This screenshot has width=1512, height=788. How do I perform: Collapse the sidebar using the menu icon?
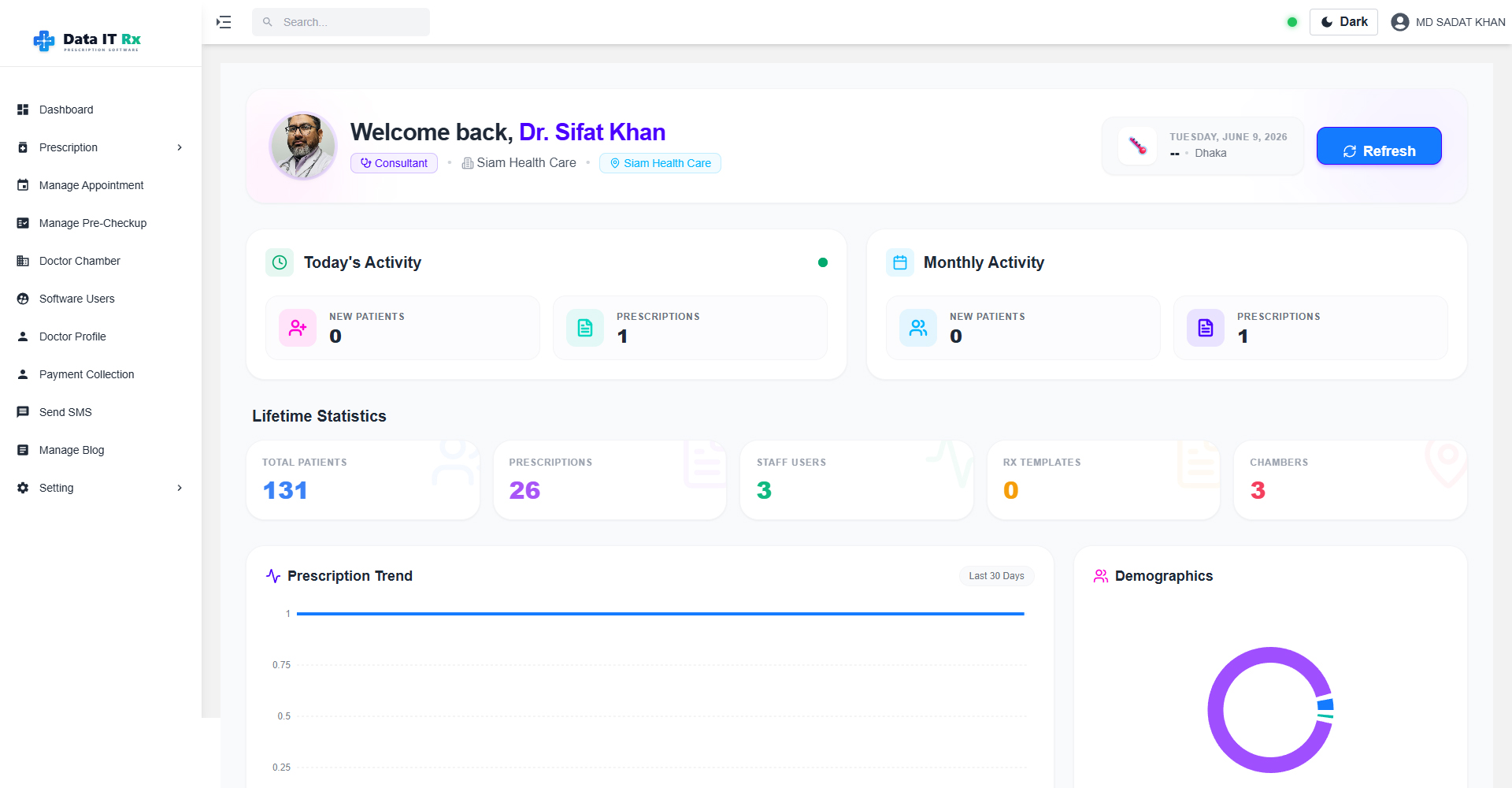point(224,22)
